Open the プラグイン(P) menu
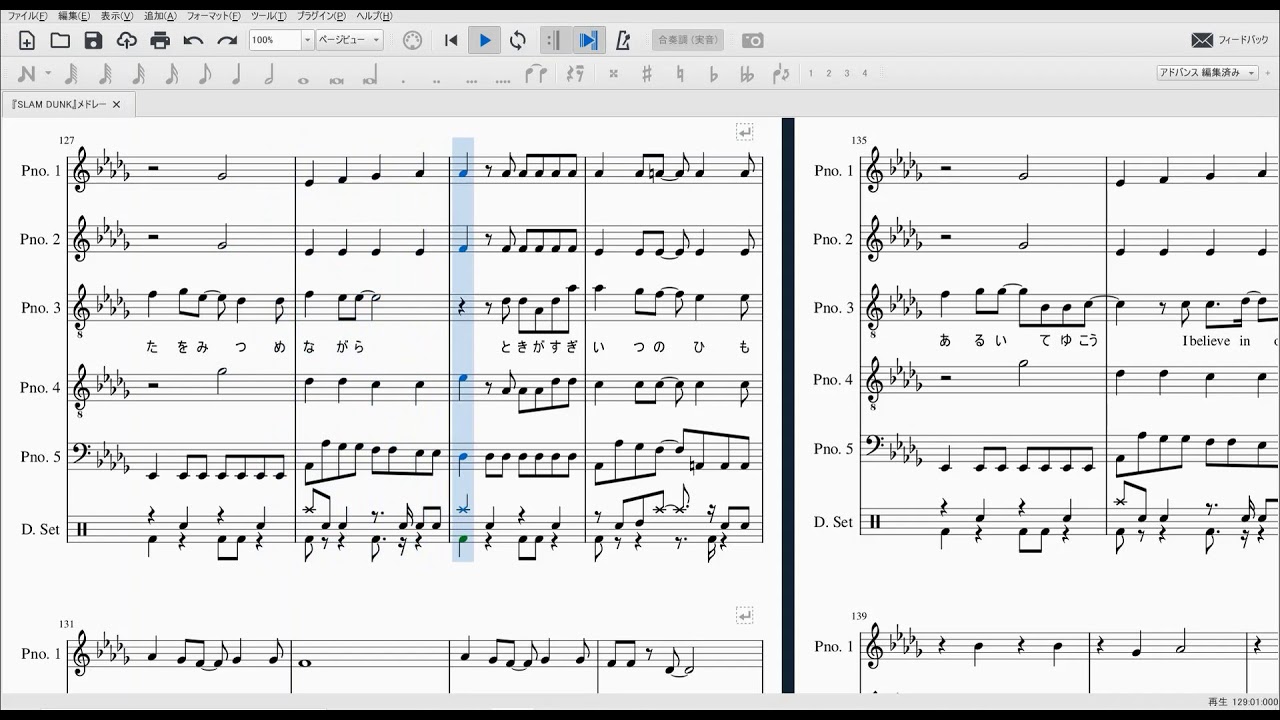Viewport: 1280px width, 720px height. (x=322, y=16)
